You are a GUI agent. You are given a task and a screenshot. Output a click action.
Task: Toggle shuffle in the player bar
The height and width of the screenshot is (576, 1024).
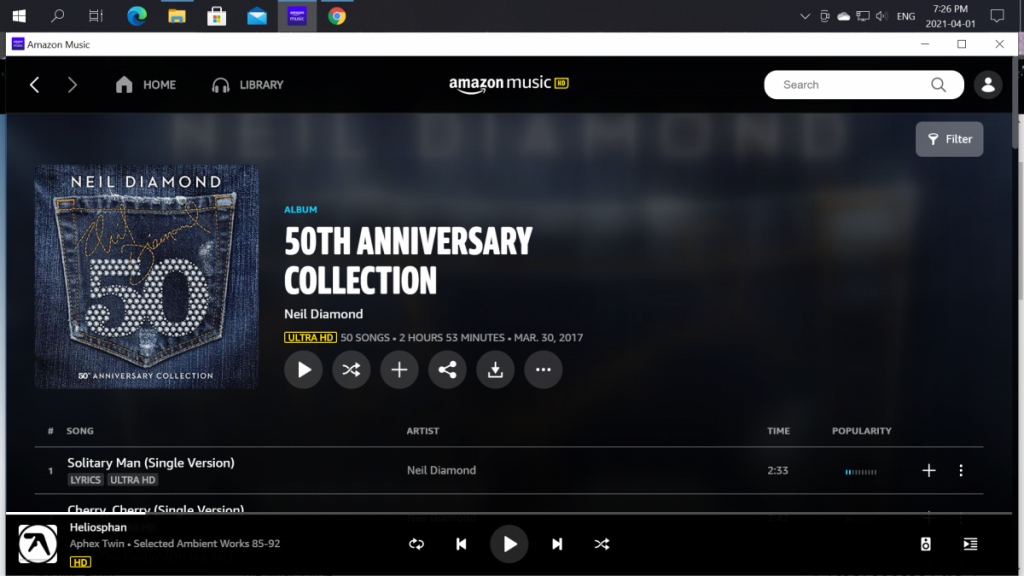(601, 544)
